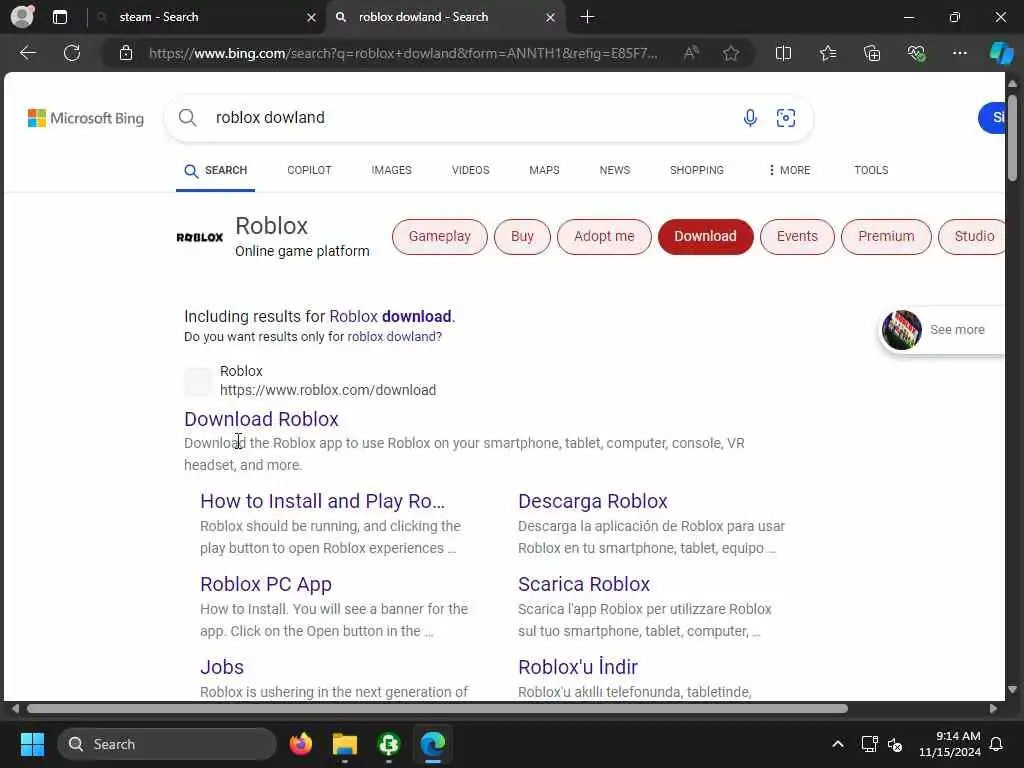Screen dimensions: 1024x768
Task: Open the SHOPPING tab
Action: coord(696,170)
